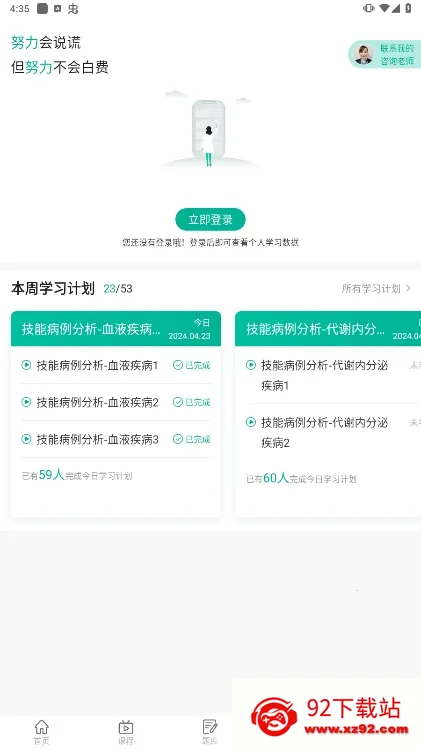This screenshot has width=421, height=750.
Task: Open lesson 技能病例分析-血液疾病3
Action: pyautogui.click(x=98, y=439)
